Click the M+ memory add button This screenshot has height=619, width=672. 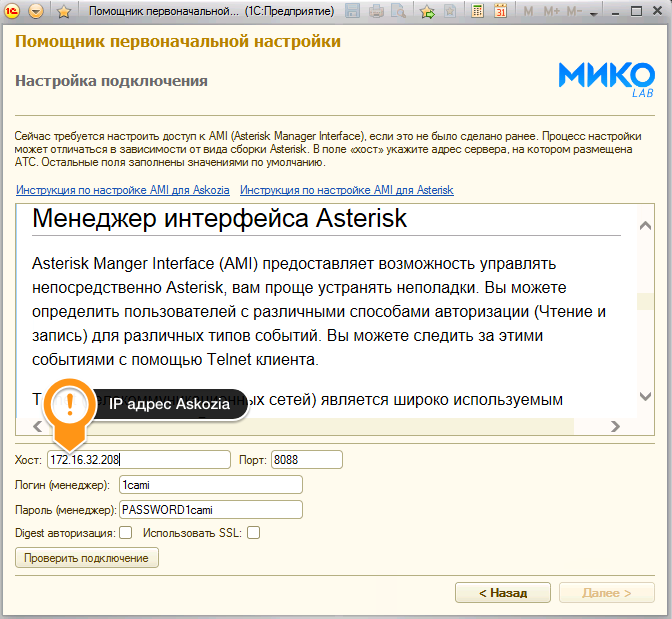(x=552, y=12)
